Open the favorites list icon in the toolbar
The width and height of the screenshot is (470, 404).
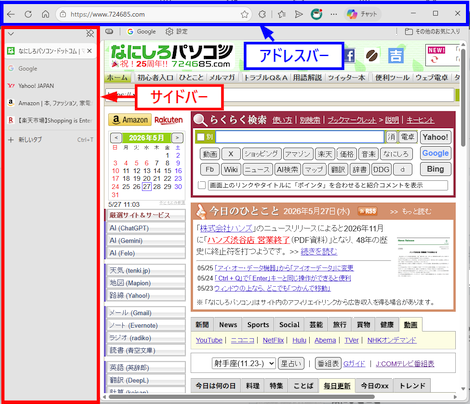[x=282, y=14]
